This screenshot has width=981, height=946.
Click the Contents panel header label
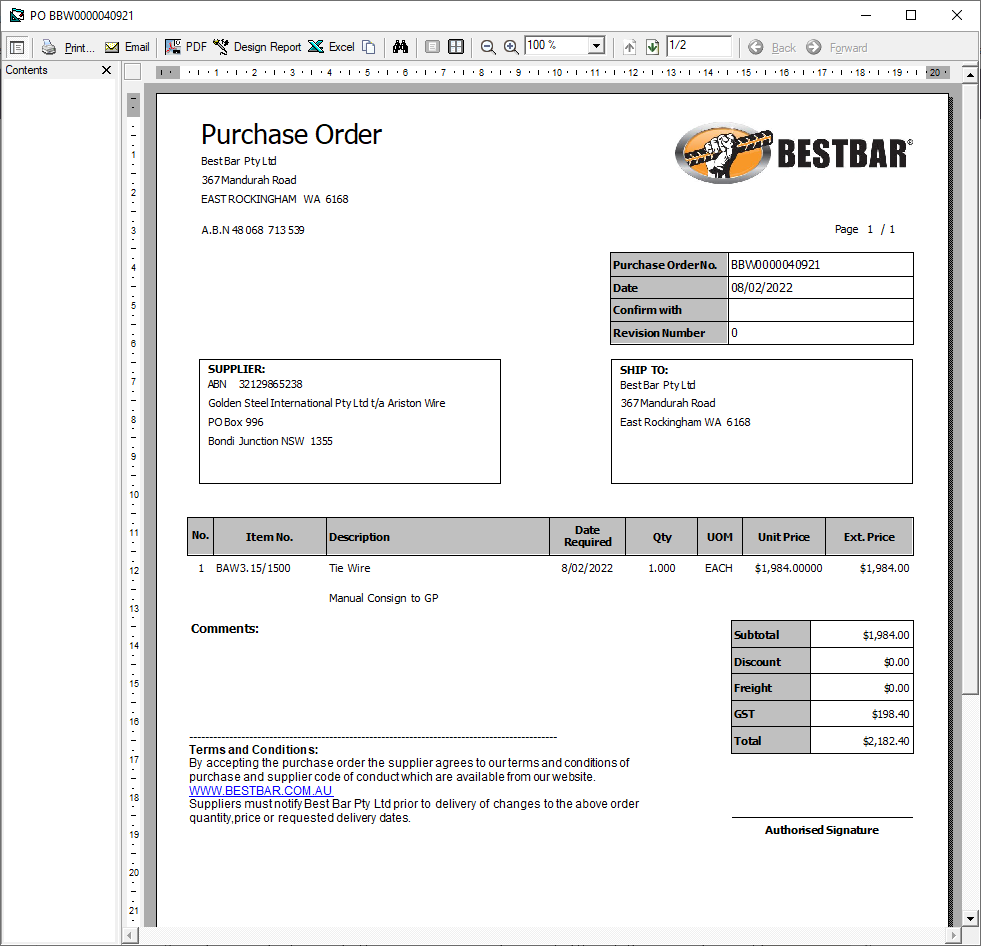[26, 70]
